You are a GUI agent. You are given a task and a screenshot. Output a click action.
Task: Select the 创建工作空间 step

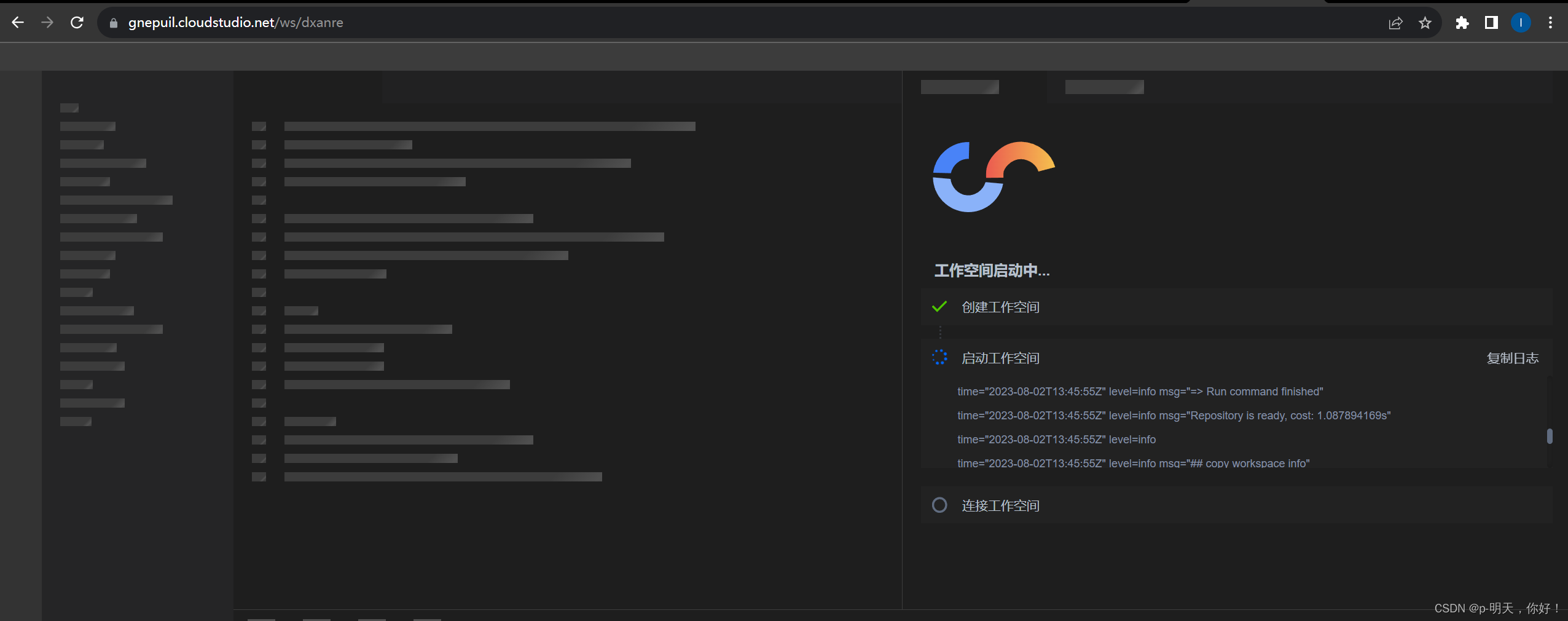click(x=1236, y=307)
